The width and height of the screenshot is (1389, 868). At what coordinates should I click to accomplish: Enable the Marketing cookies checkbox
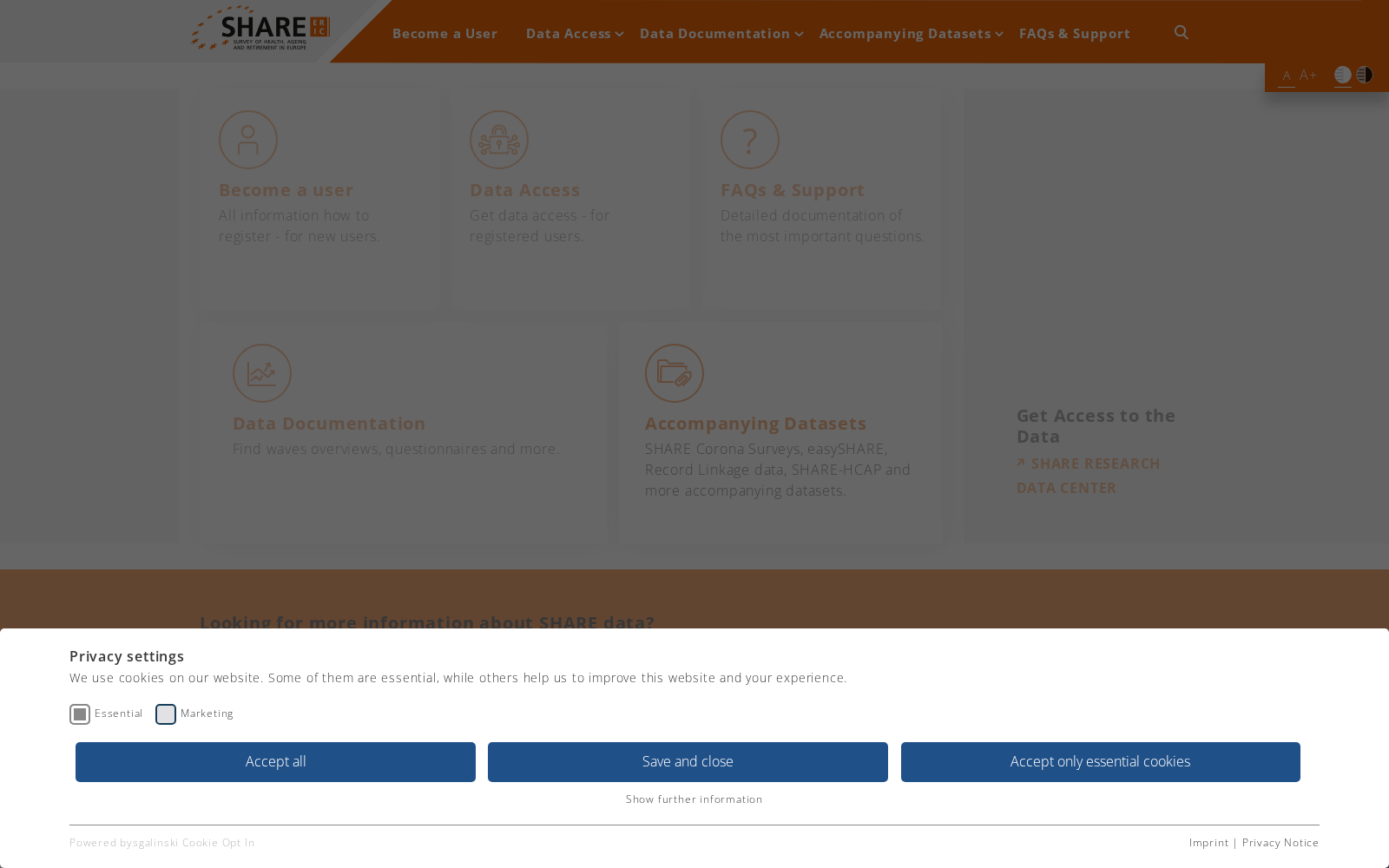coord(166,714)
